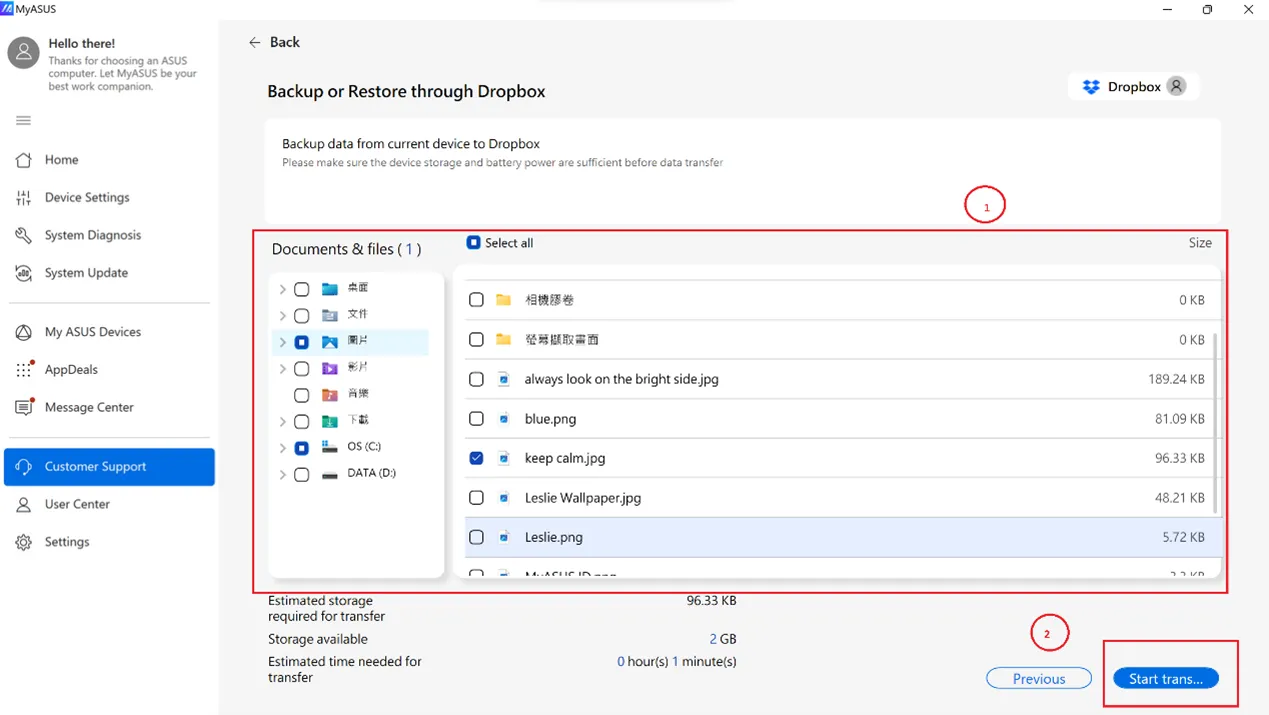Check the blue.png checkbox
The image size is (1269, 715).
click(x=476, y=418)
